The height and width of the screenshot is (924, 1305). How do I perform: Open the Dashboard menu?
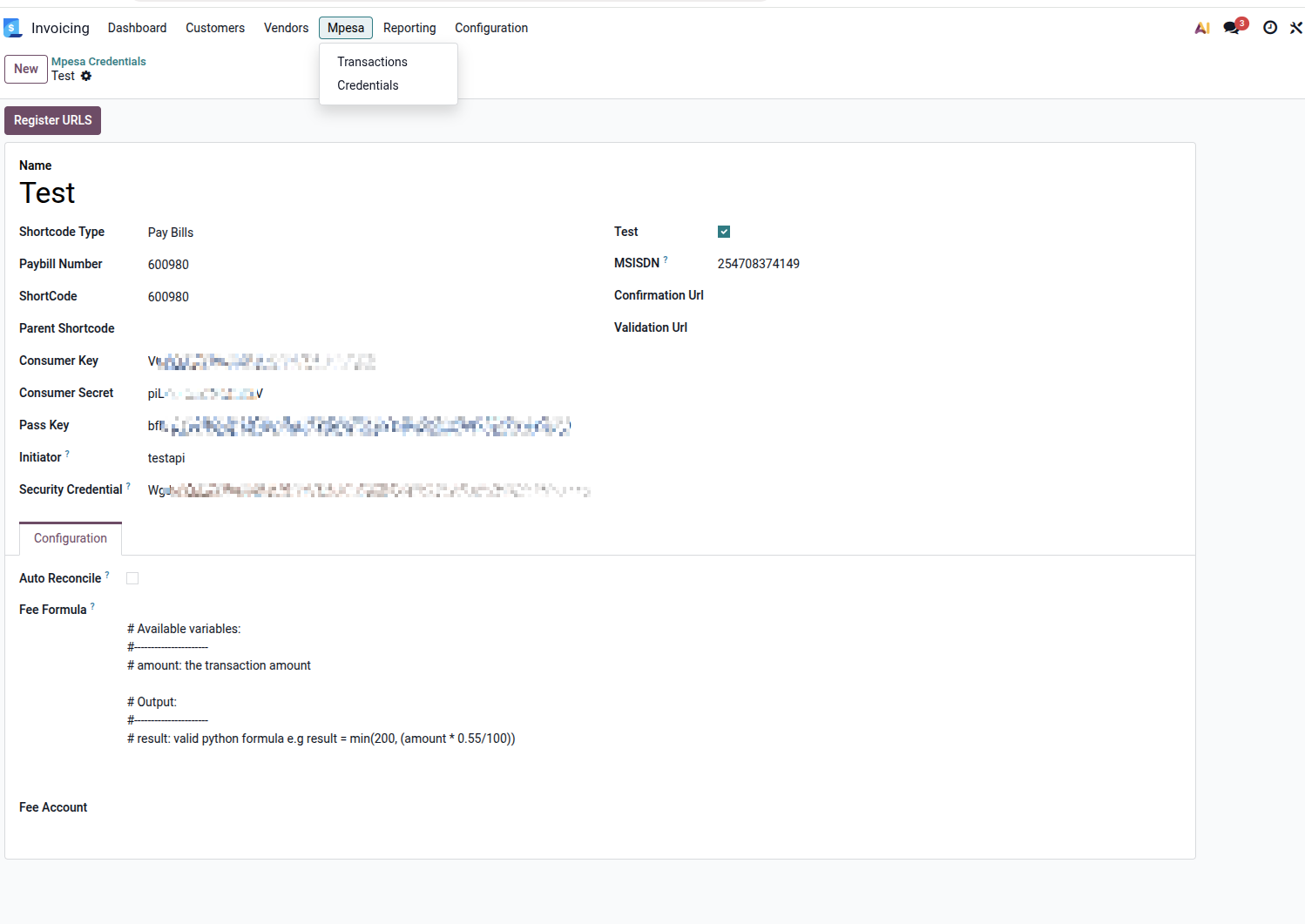(x=138, y=28)
